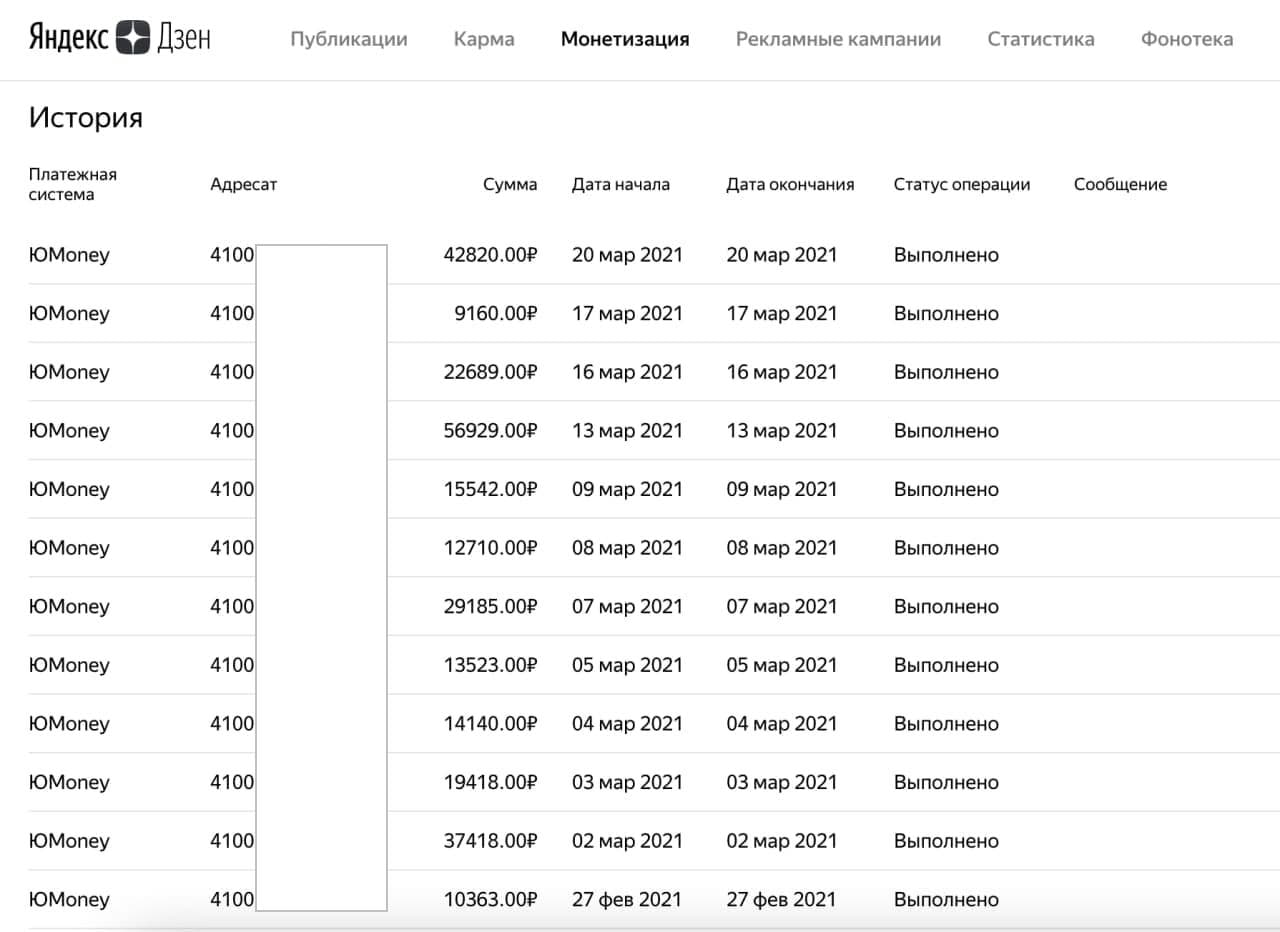Select the amount 15542.00₽
Image resolution: width=1280 pixels, height=932 pixels.
pos(490,489)
